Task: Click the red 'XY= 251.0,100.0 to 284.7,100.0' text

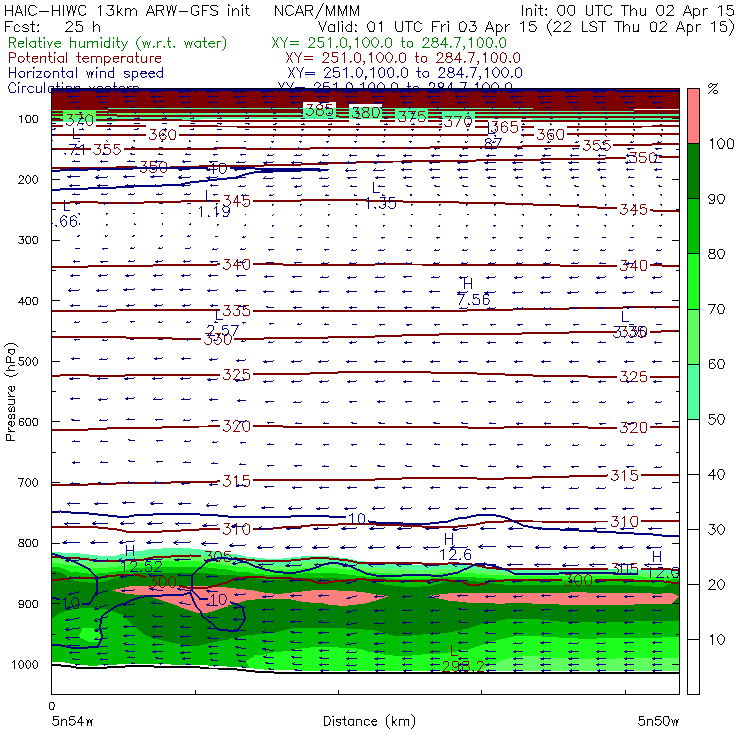Action: 403,58
